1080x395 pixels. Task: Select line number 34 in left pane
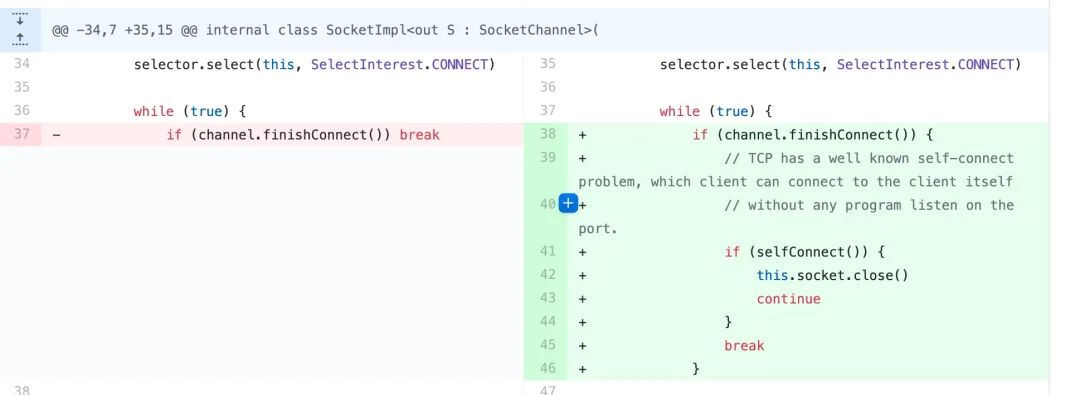[21, 64]
